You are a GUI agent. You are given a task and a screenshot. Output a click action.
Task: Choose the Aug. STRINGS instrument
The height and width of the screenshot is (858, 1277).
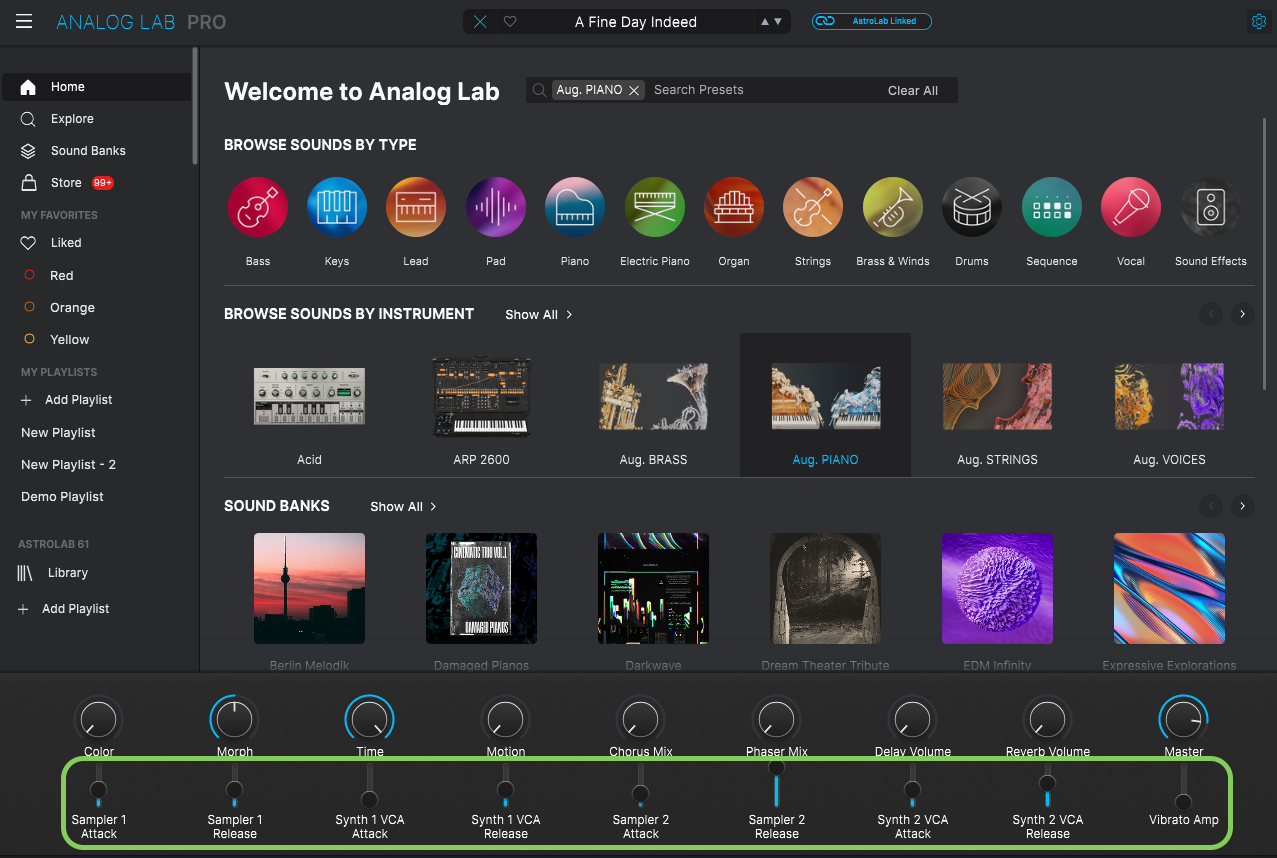coord(998,405)
